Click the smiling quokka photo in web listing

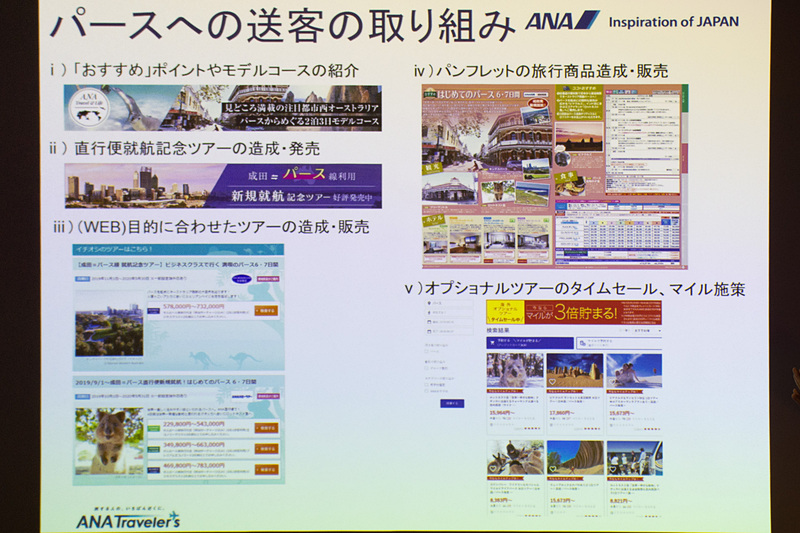(x=109, y=441)
